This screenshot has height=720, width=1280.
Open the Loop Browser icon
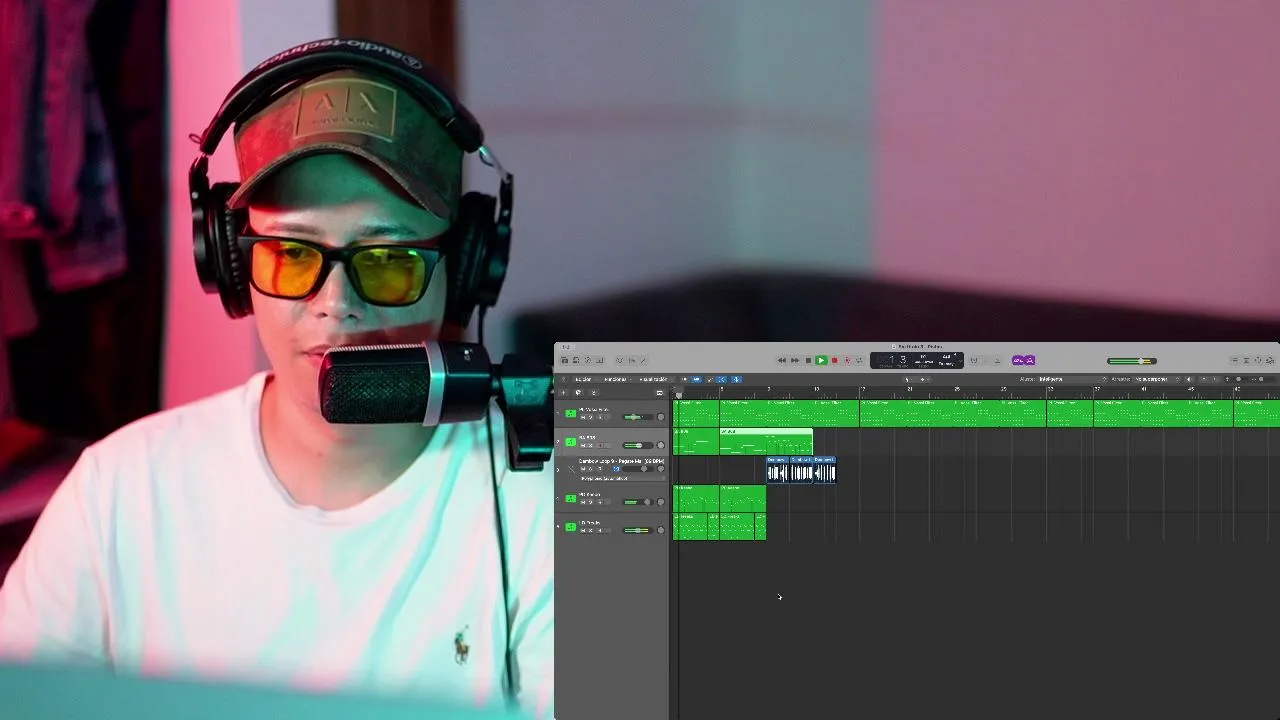[x=1259, y=360]
